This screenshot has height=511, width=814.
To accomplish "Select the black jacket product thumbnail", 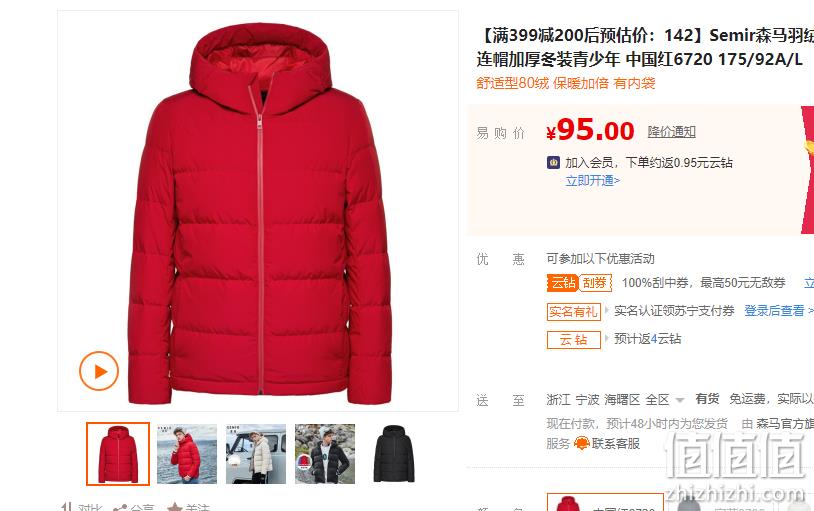I will click(394, 454).
